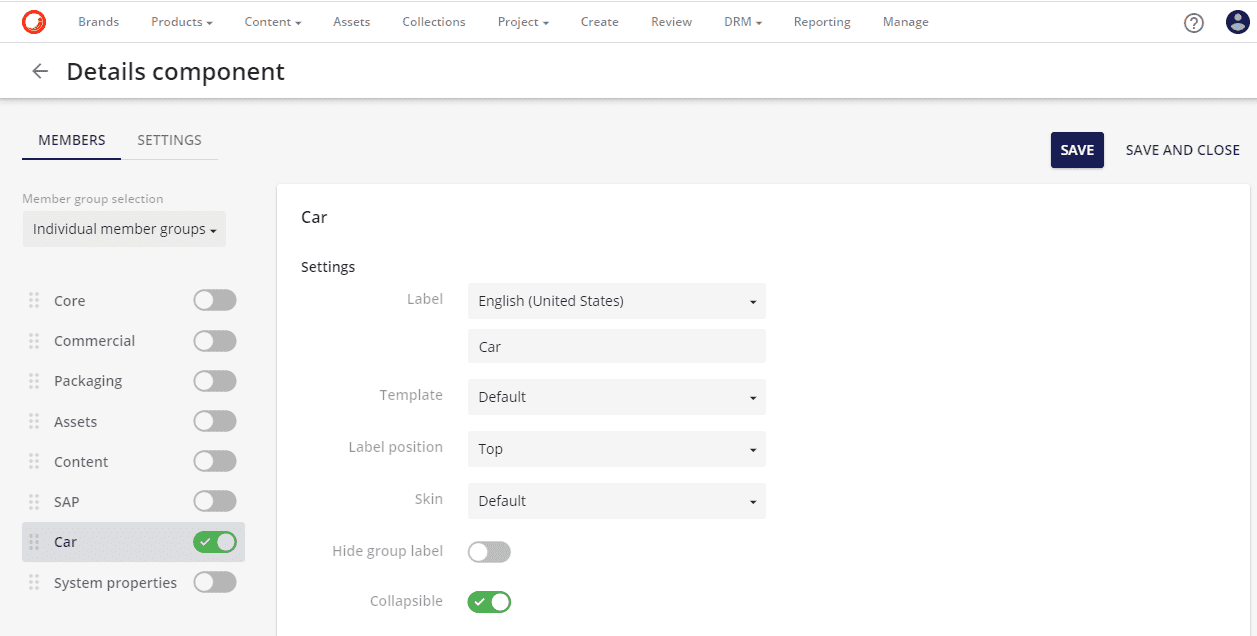Screen dimensions: 1257x636
Task: Select the Content member group row
Action: (x=133, y=461)
